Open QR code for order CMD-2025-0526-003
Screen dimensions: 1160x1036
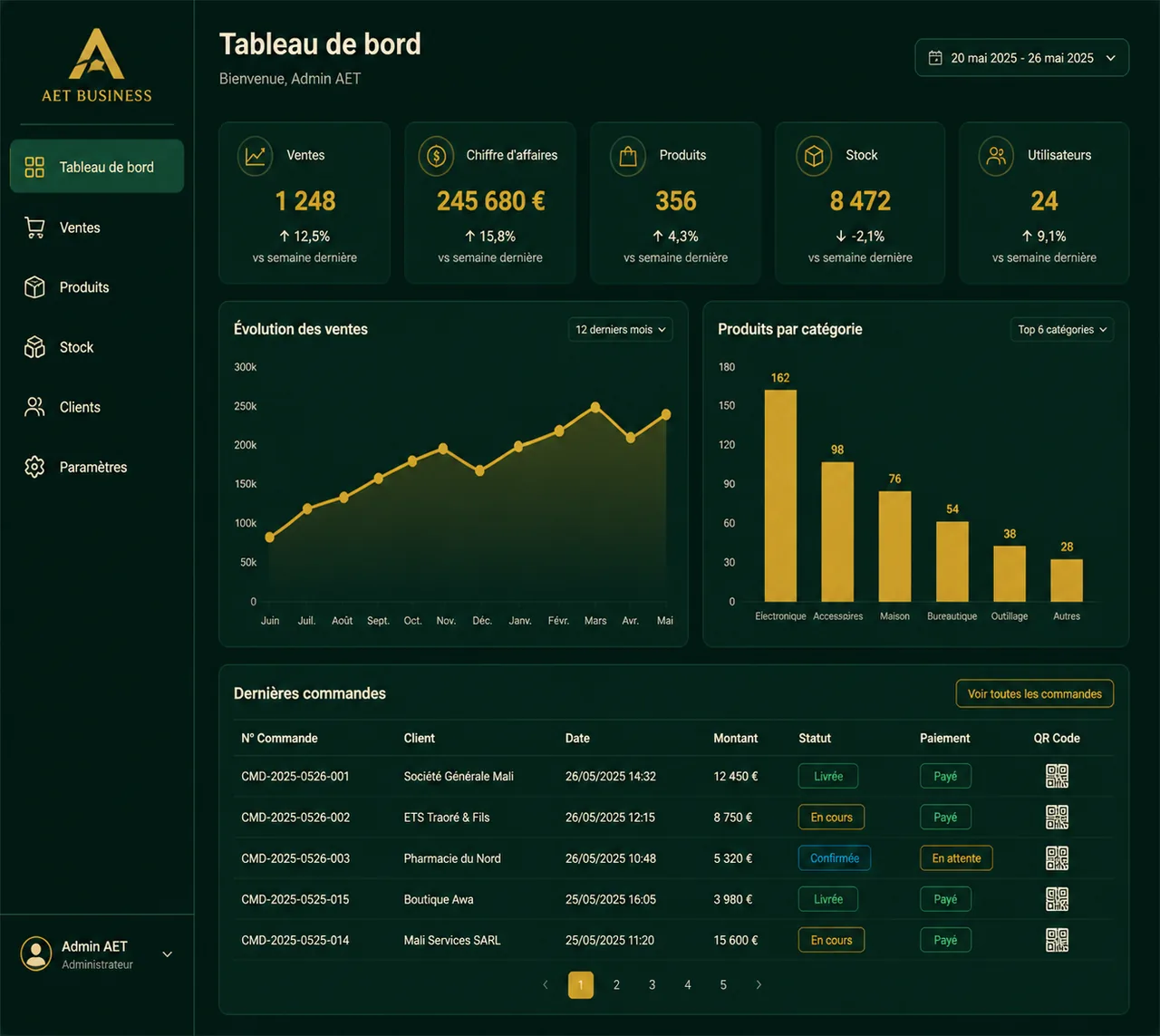point(1057,858)
